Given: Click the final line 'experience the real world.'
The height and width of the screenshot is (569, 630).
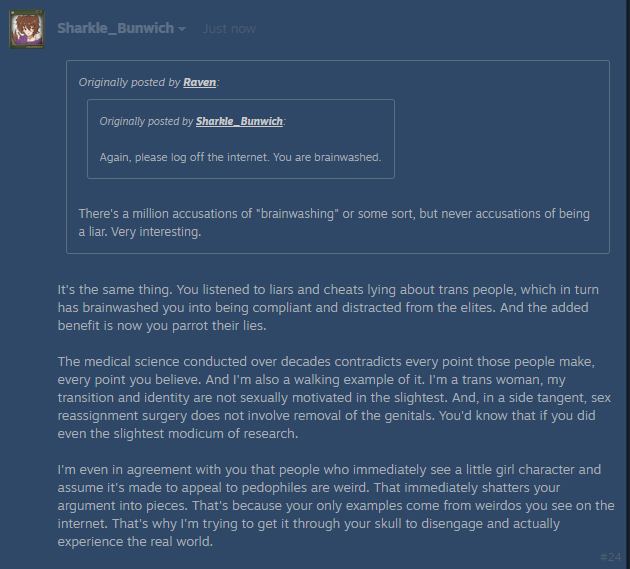Looking at the screenshot, I should 135,542.
